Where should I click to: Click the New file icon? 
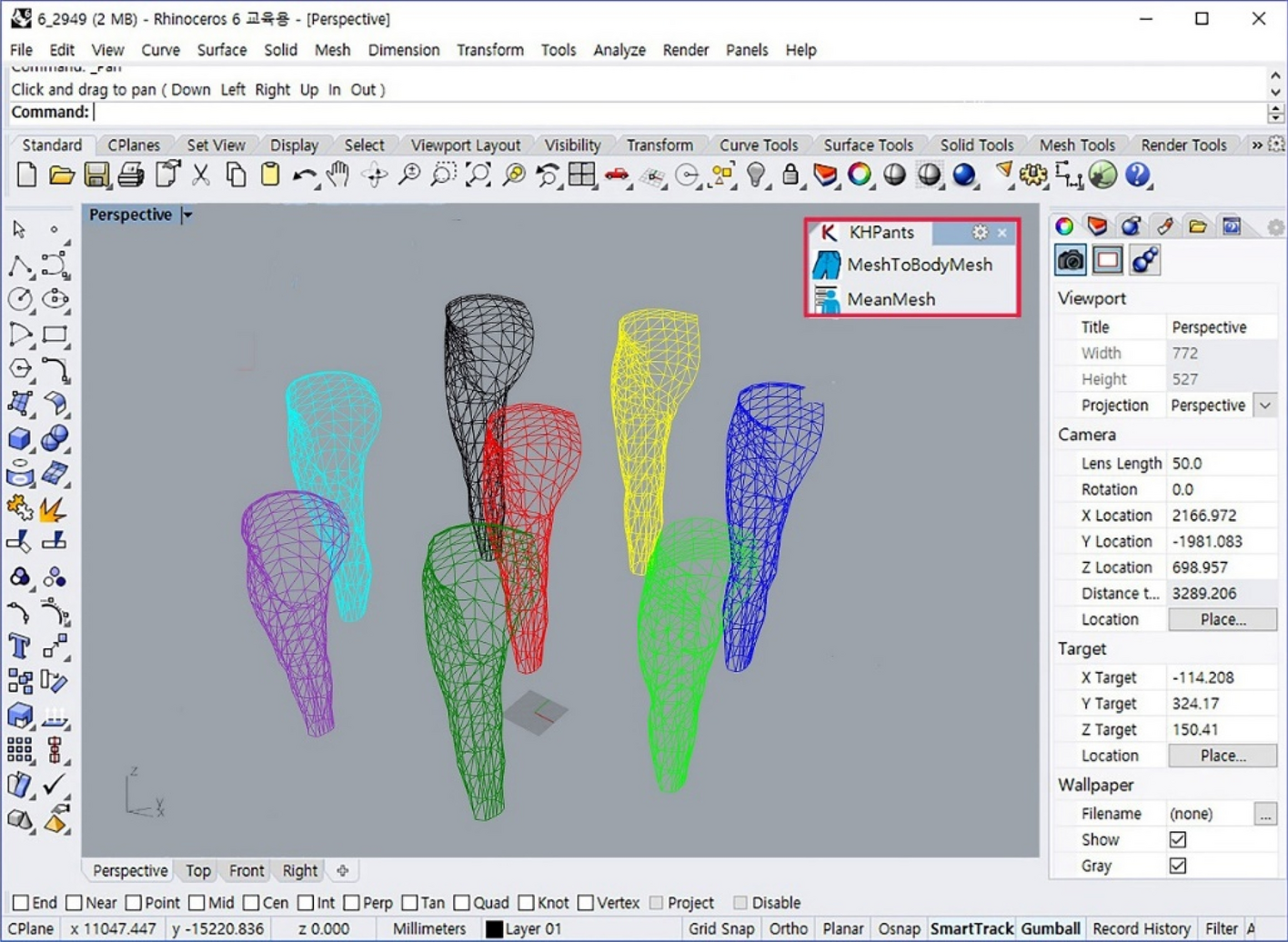[x=26, y=175]
